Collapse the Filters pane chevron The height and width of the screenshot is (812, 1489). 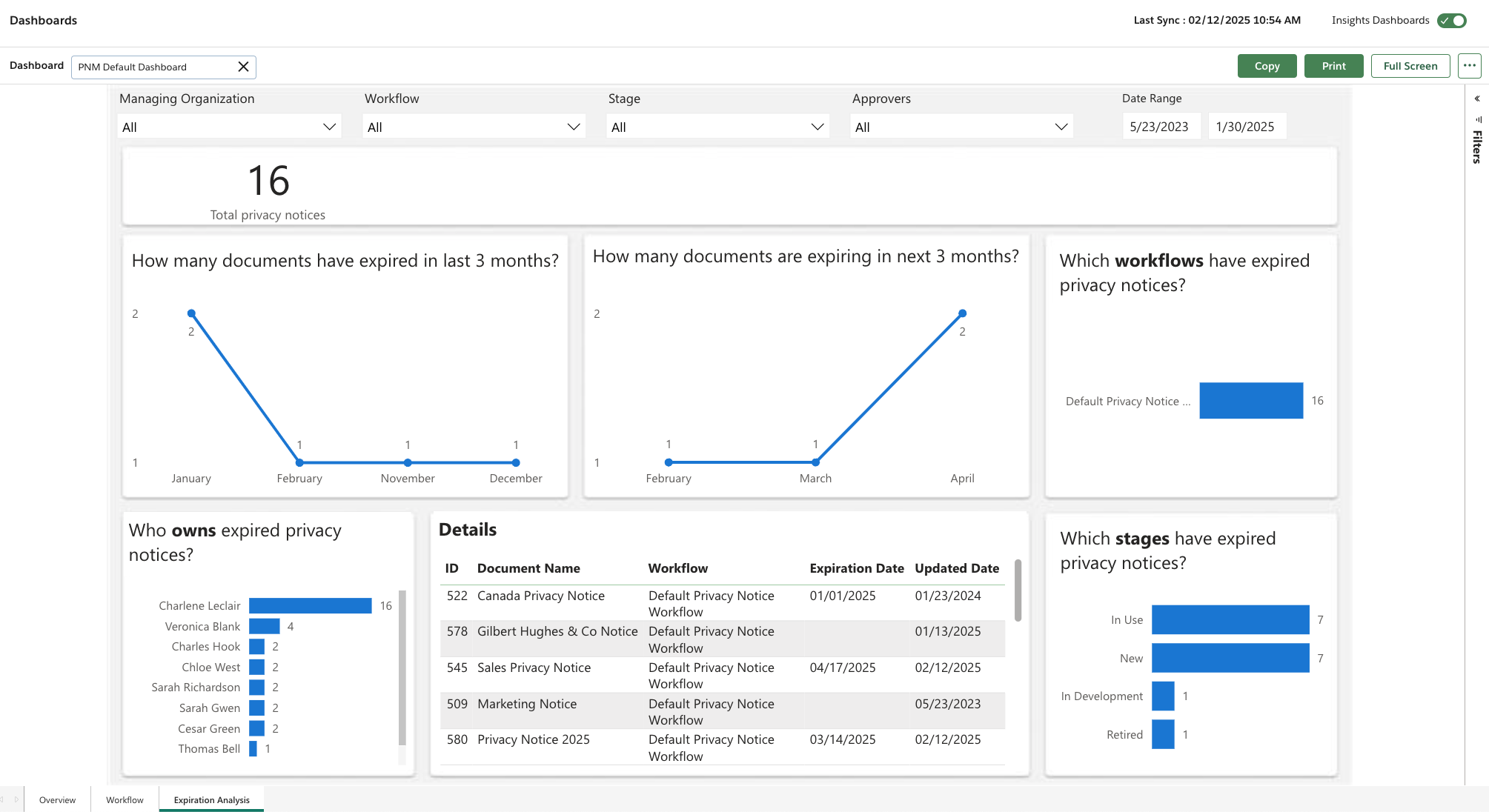pyautogui.click(x=1477, y=99)
